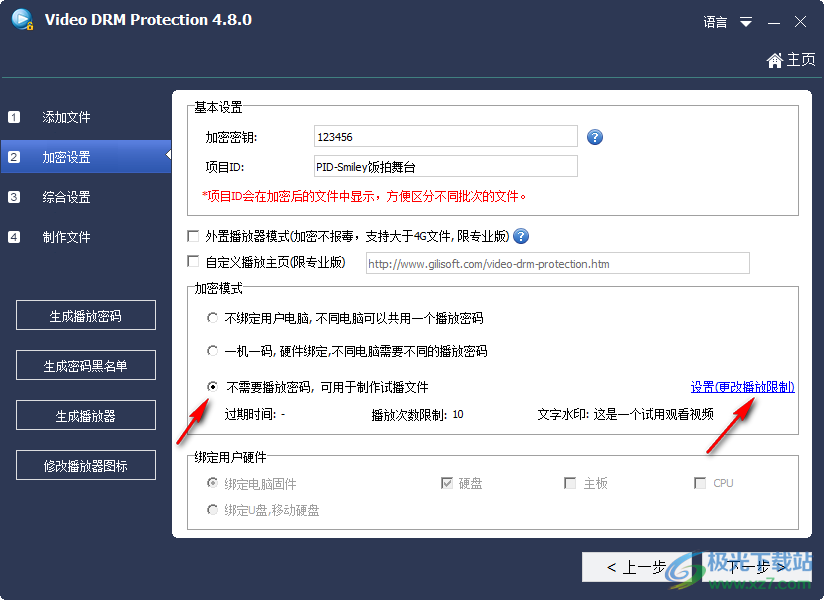
Task: Go to the 添加文件 step
Action: pyautogui.click(x=66, y=117)
